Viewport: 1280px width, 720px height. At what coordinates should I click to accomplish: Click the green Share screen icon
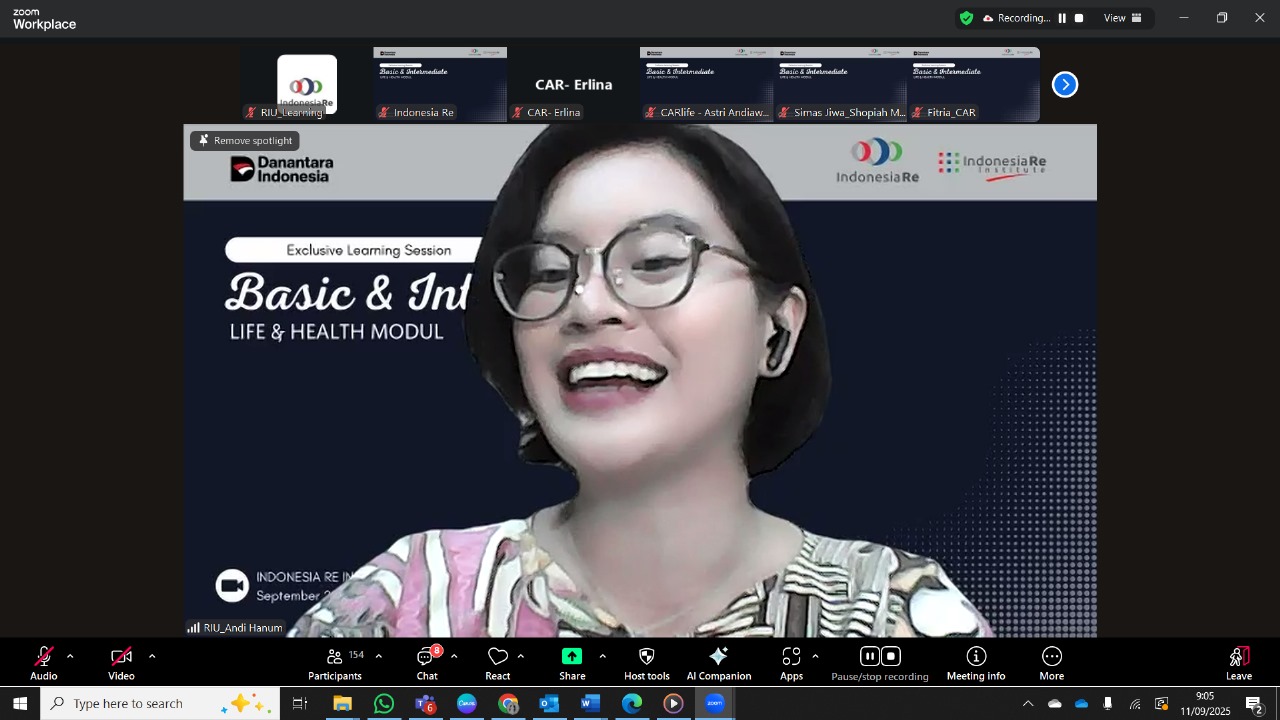click(x=572, y=657)
